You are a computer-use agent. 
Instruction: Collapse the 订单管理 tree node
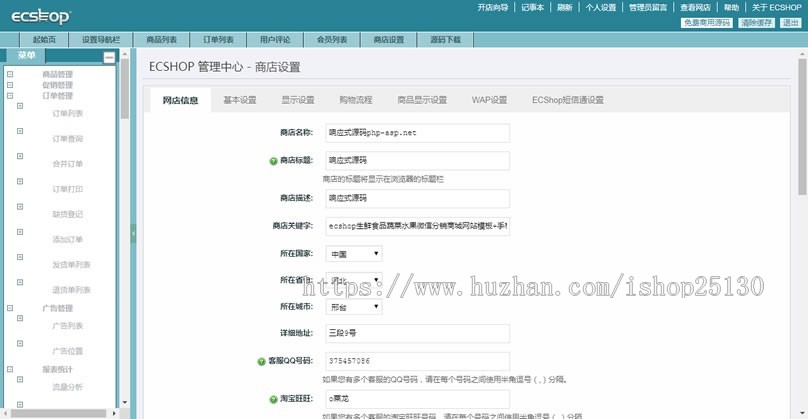pyautogui.click(x=10, y=95)
